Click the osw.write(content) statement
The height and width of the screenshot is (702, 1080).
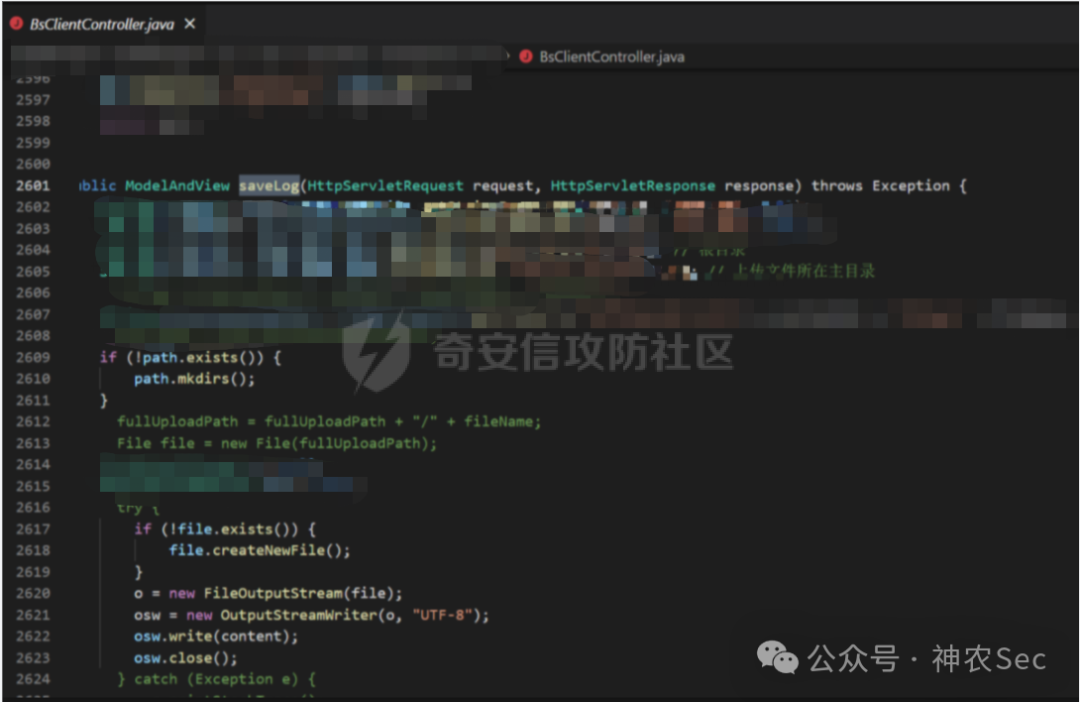click(215, 636)
